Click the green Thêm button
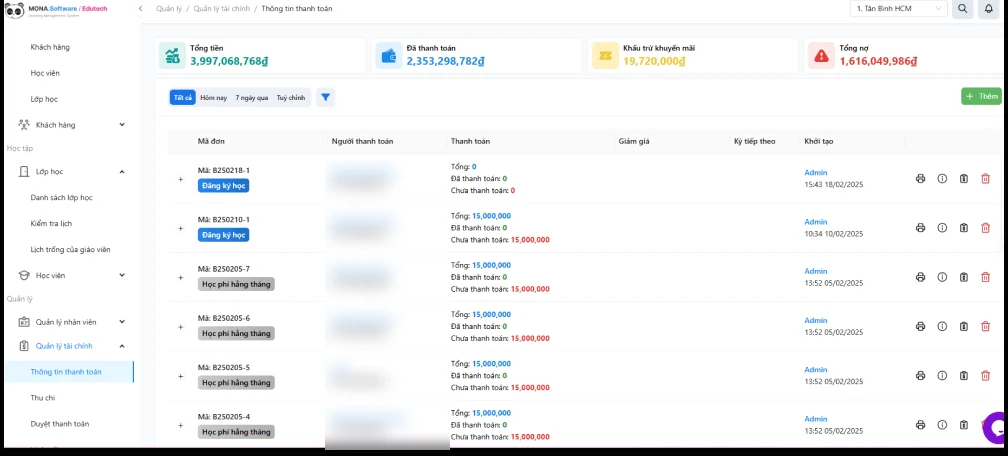1008x456 pixels. pyautogui.click(x=981, y=96)
